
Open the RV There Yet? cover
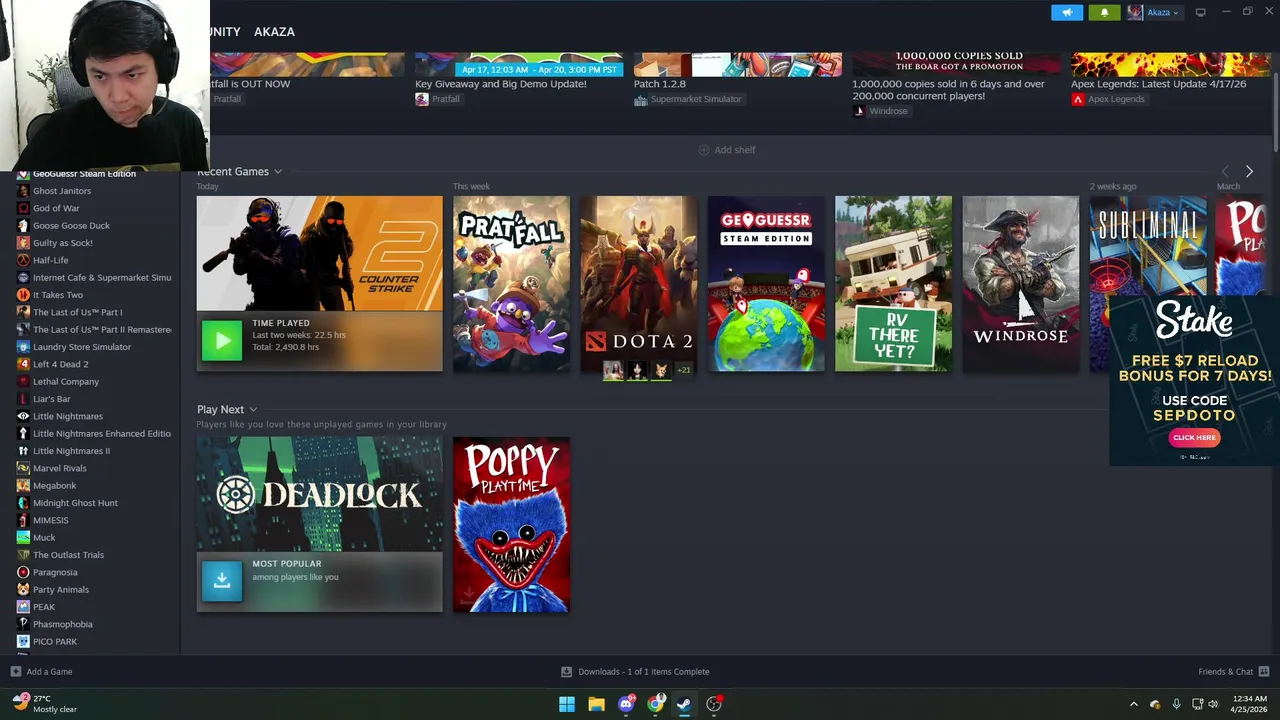893,284
